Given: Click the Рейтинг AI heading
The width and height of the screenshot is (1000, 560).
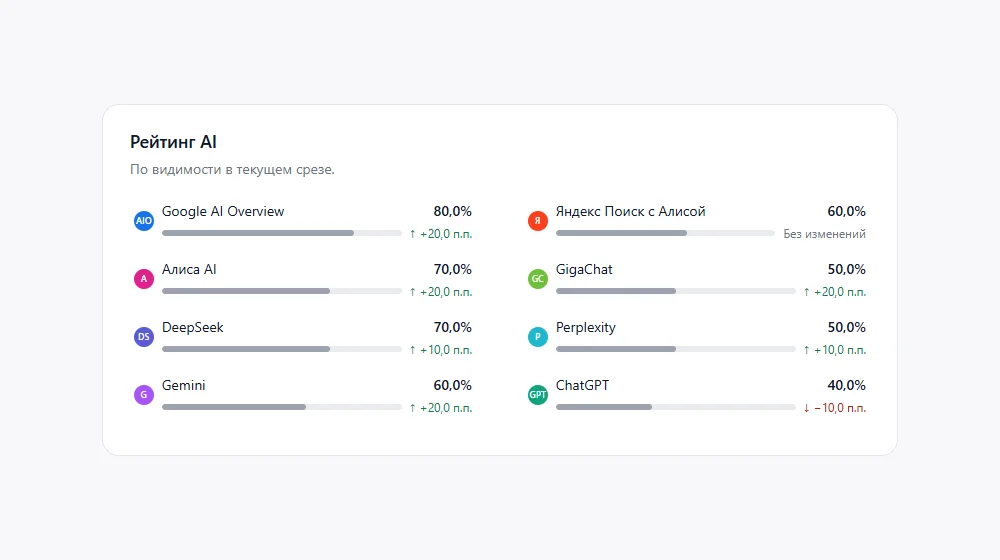Looking at the screenshot, I should click(173, 142).
